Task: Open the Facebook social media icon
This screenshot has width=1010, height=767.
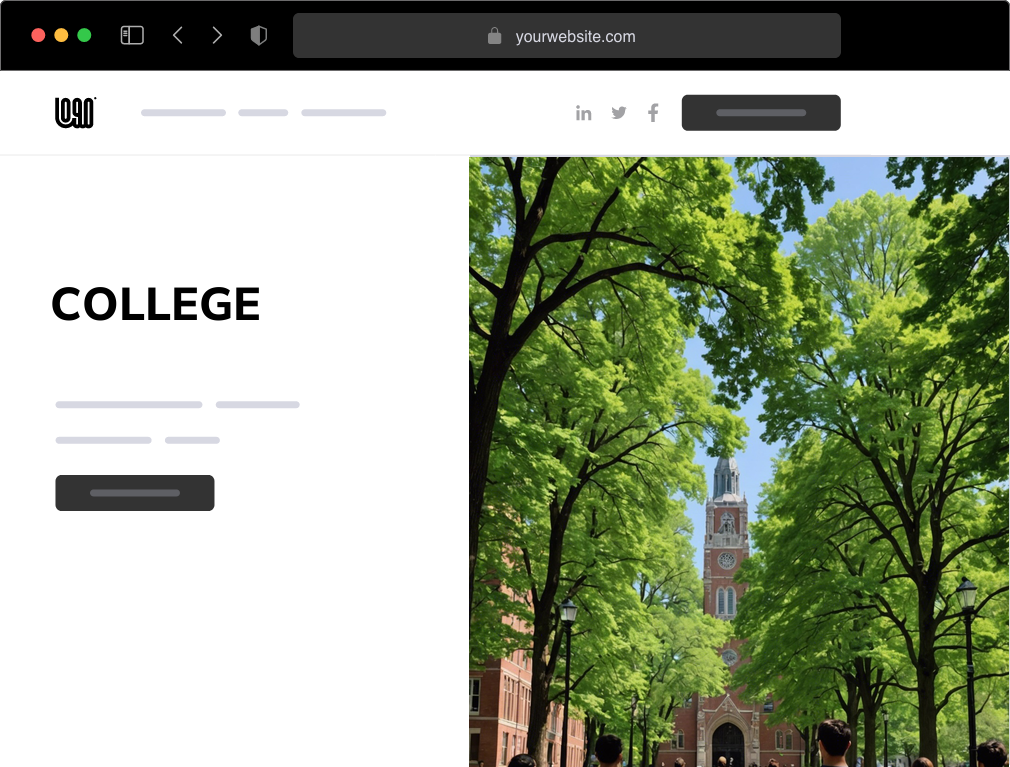Action: pyautogui.click(x=653, y=113)
